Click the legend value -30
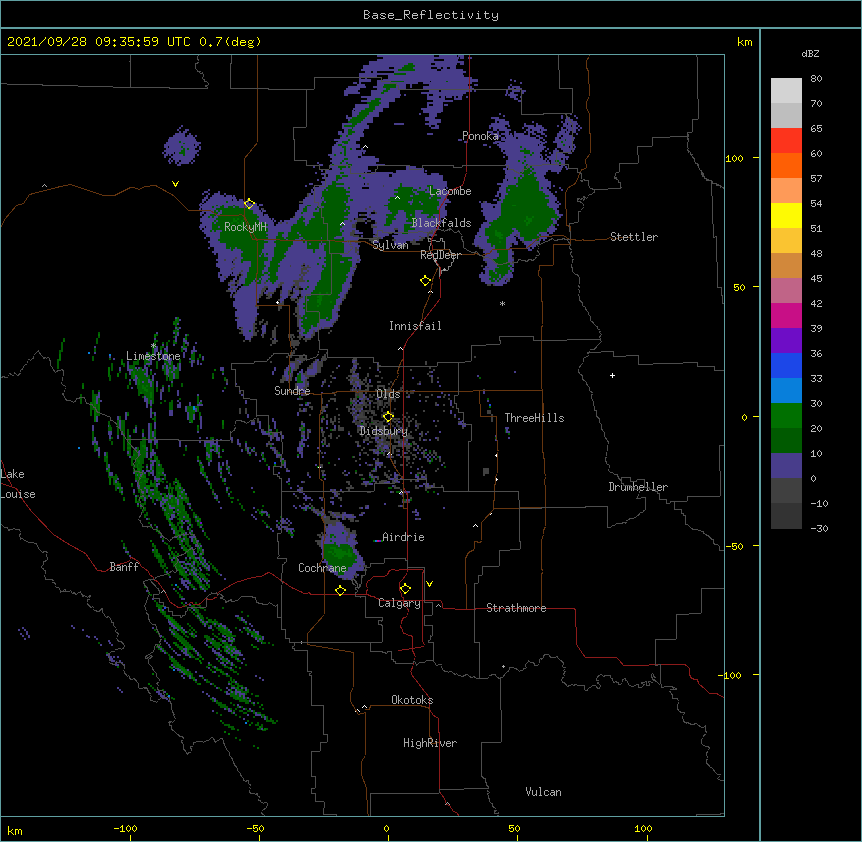 point(819,528)
